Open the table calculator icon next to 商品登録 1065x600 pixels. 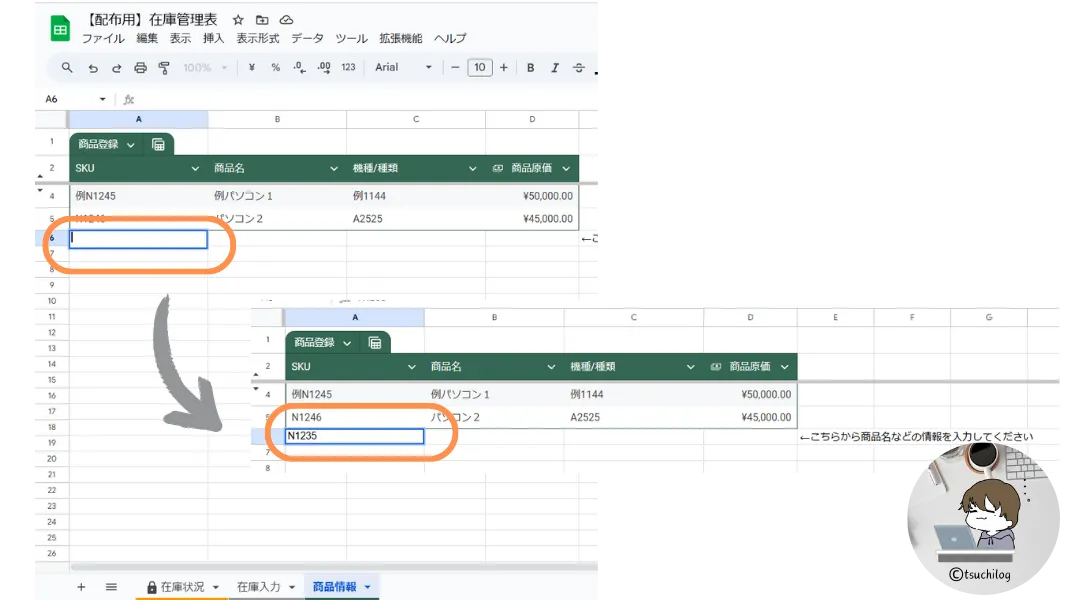coord(158,144)
